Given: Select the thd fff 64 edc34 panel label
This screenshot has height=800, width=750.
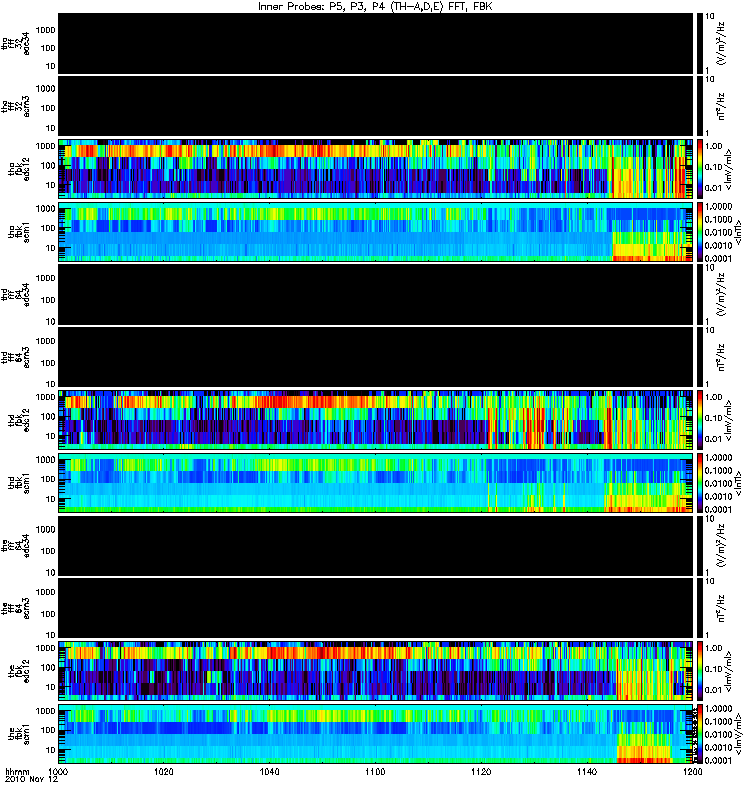Looking at the screenshot, I should tap(16, 295).
